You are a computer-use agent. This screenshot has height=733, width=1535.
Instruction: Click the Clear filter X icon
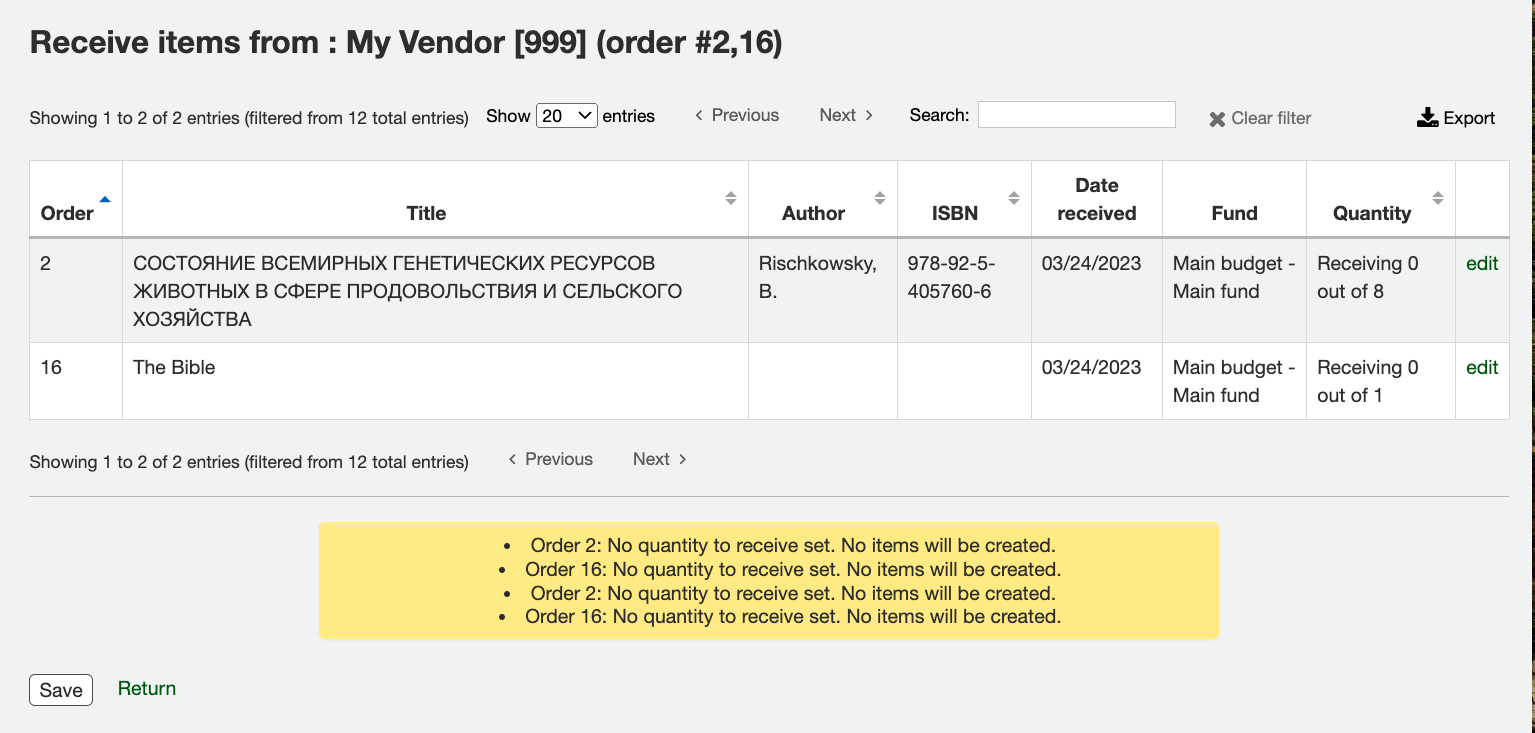[1217, 119]
